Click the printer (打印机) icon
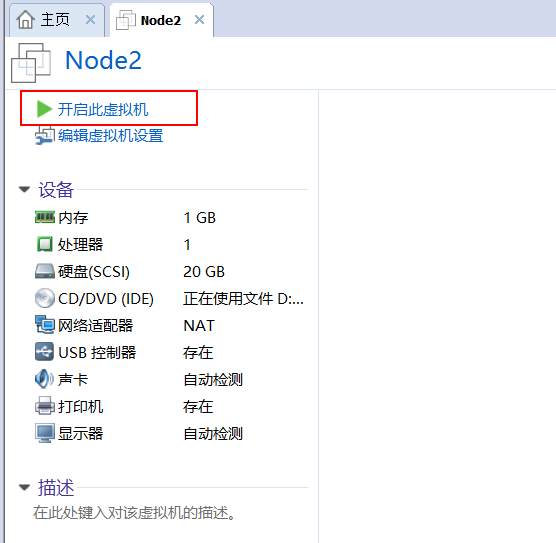This screenshot has width=556, height=543. click(45, 406)
